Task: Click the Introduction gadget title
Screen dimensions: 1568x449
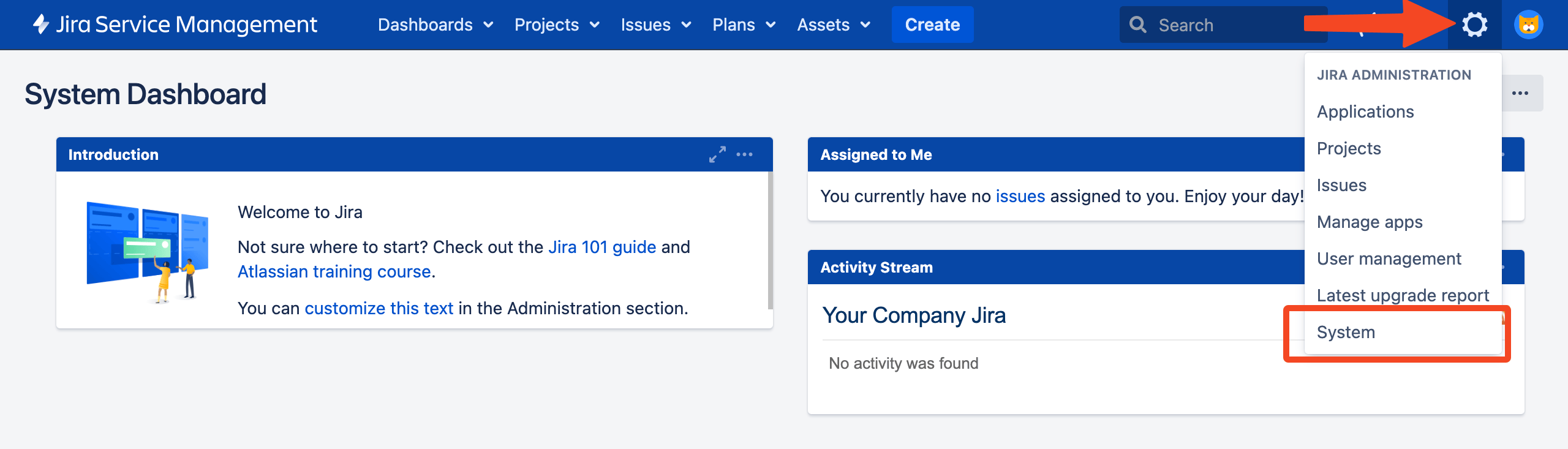Action: 113,155
